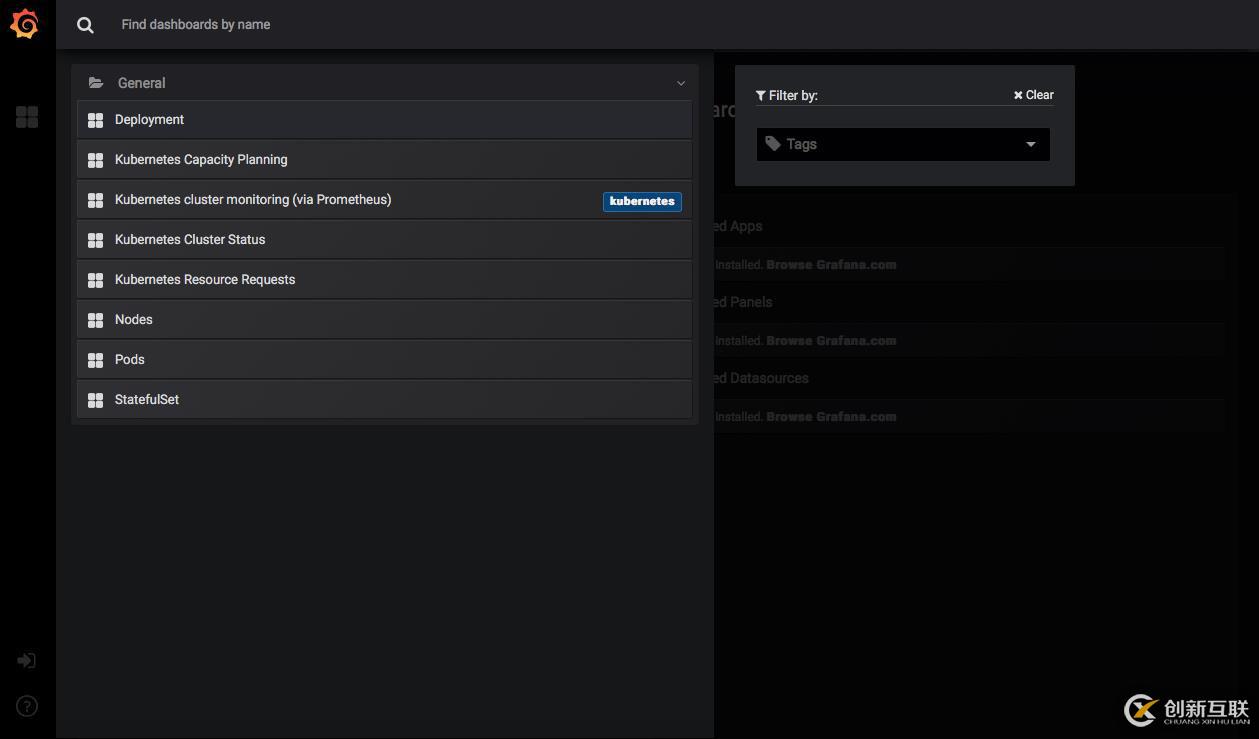Open the Nodes dashboard
Viewport: 1259px width, 739px height.
coord(134,320)
